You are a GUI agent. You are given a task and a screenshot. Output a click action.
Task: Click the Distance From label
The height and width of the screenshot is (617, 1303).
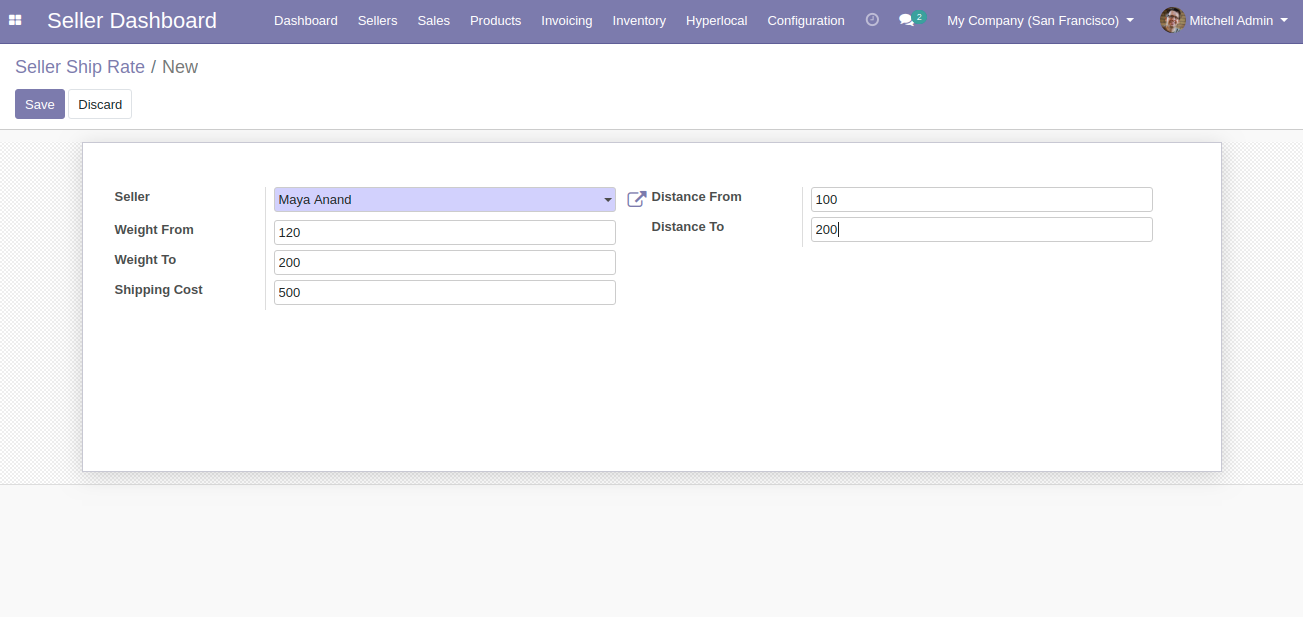tap(696, 197)
